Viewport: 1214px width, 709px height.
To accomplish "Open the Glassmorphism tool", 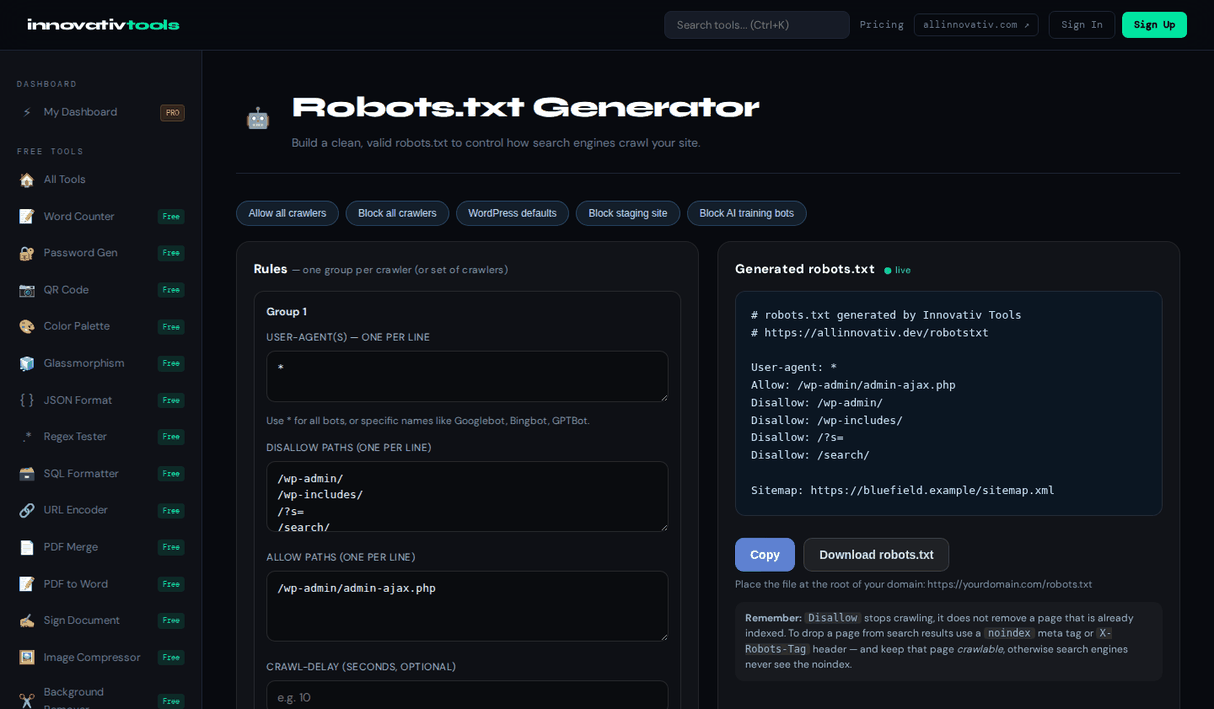I will (101, 363).
